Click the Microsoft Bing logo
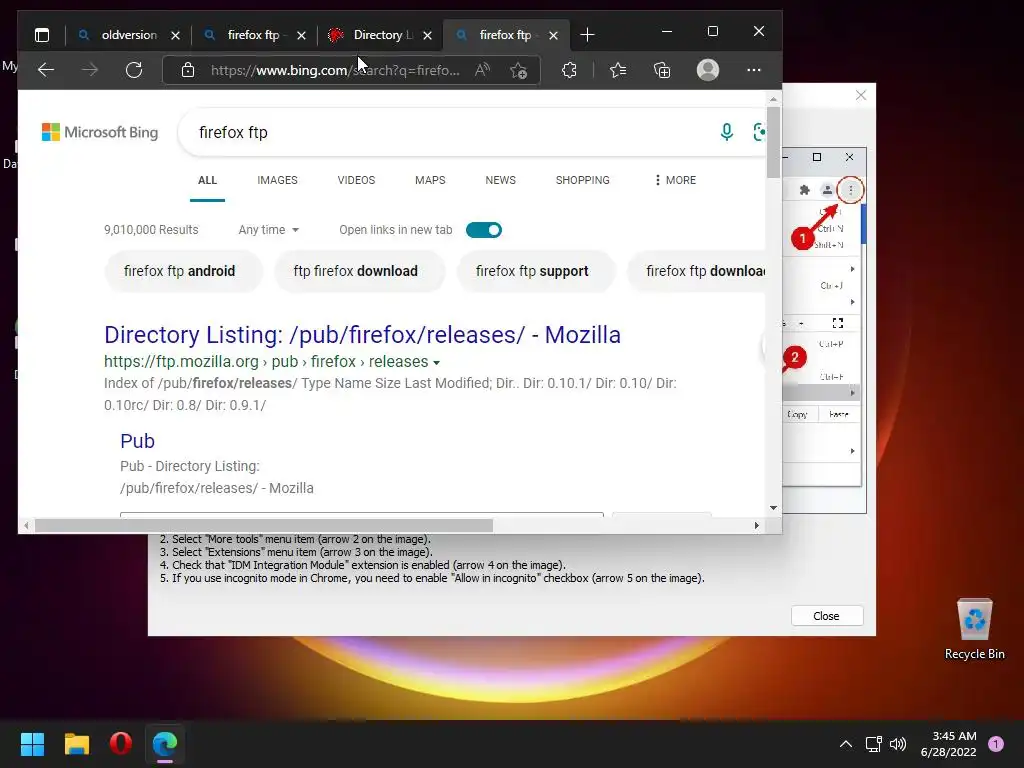Viewport: 1024px width, 768px height. tap(100, 133)
